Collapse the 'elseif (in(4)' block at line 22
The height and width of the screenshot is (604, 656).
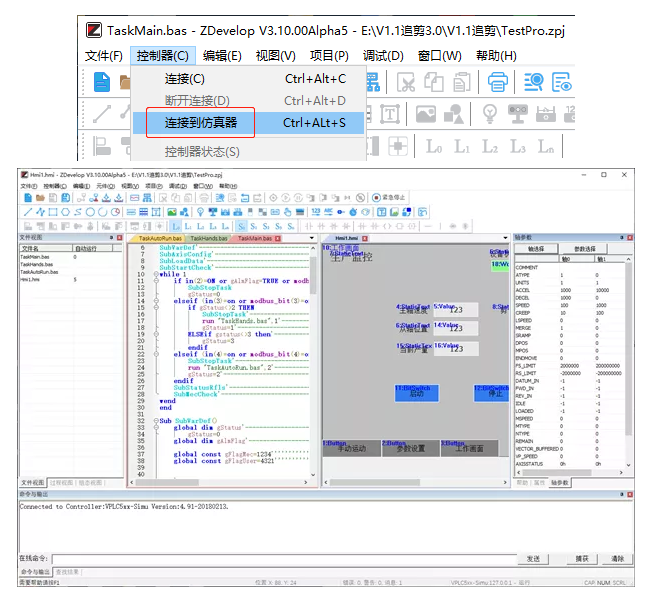pos(156,354)
